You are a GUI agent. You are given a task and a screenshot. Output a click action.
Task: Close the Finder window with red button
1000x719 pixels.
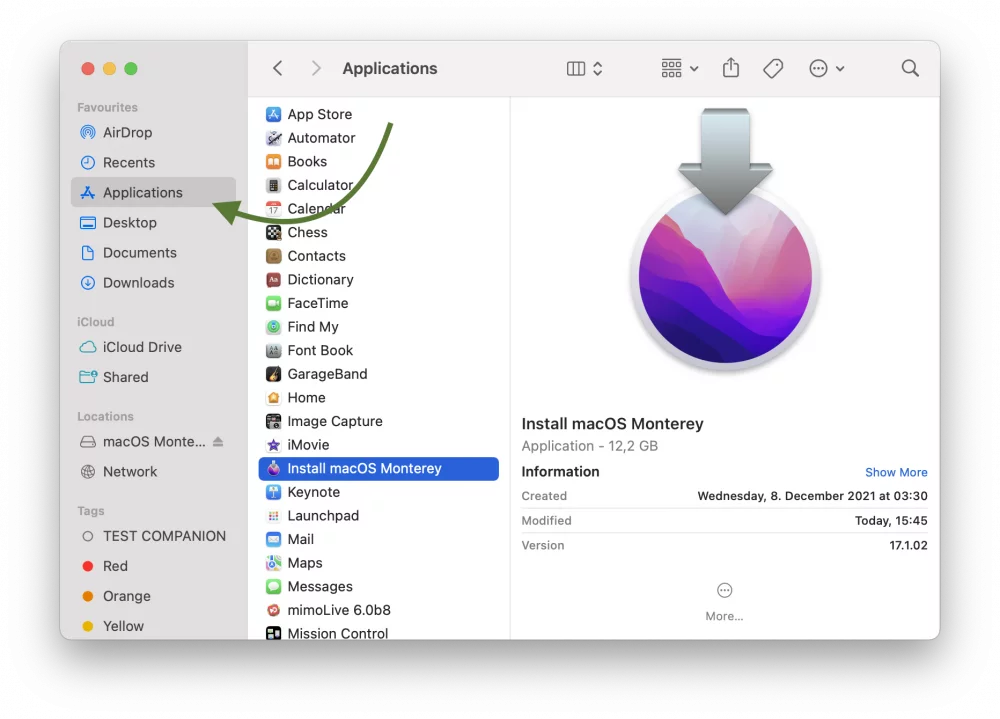[88, 68]
